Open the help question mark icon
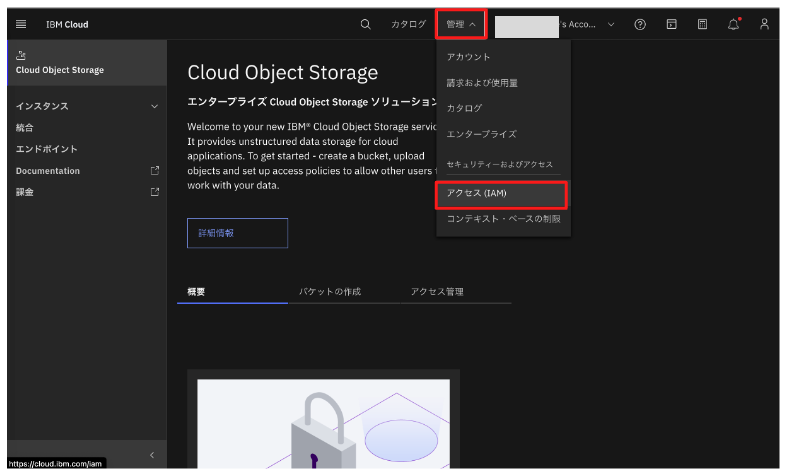 pyautogui.click(x=640, y=24)
